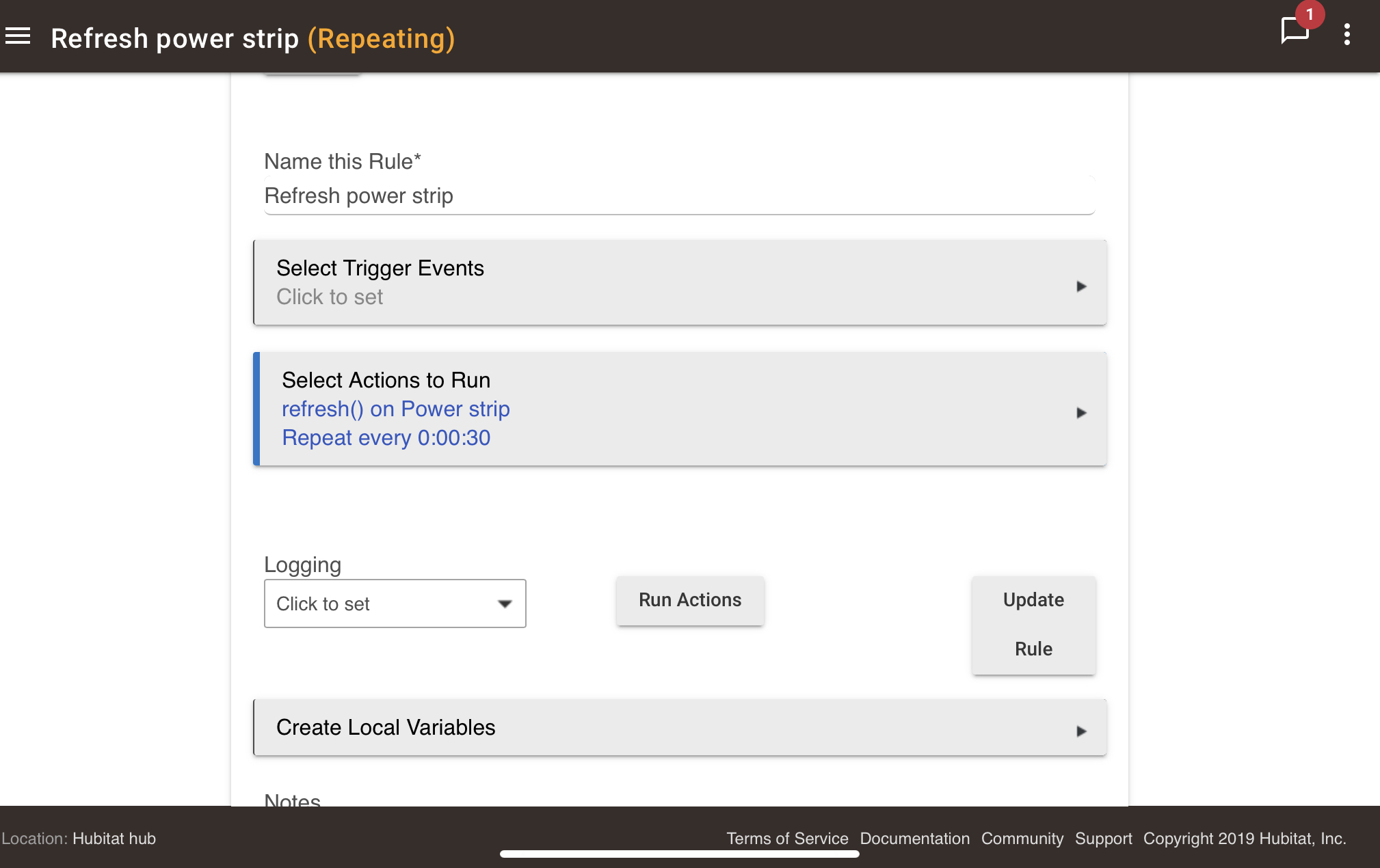Open the Logging dropdown

[x=395, y=603]
